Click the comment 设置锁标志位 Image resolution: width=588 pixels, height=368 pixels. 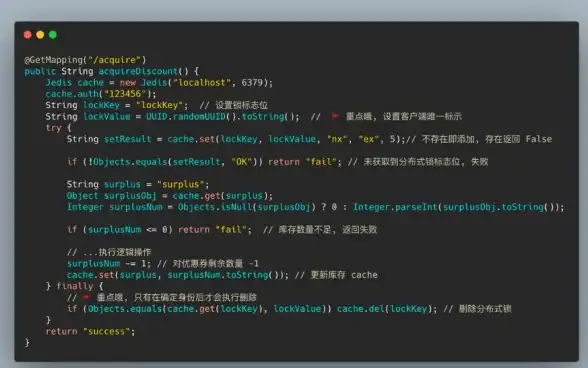pyautogui.click(x=234, y=105)
